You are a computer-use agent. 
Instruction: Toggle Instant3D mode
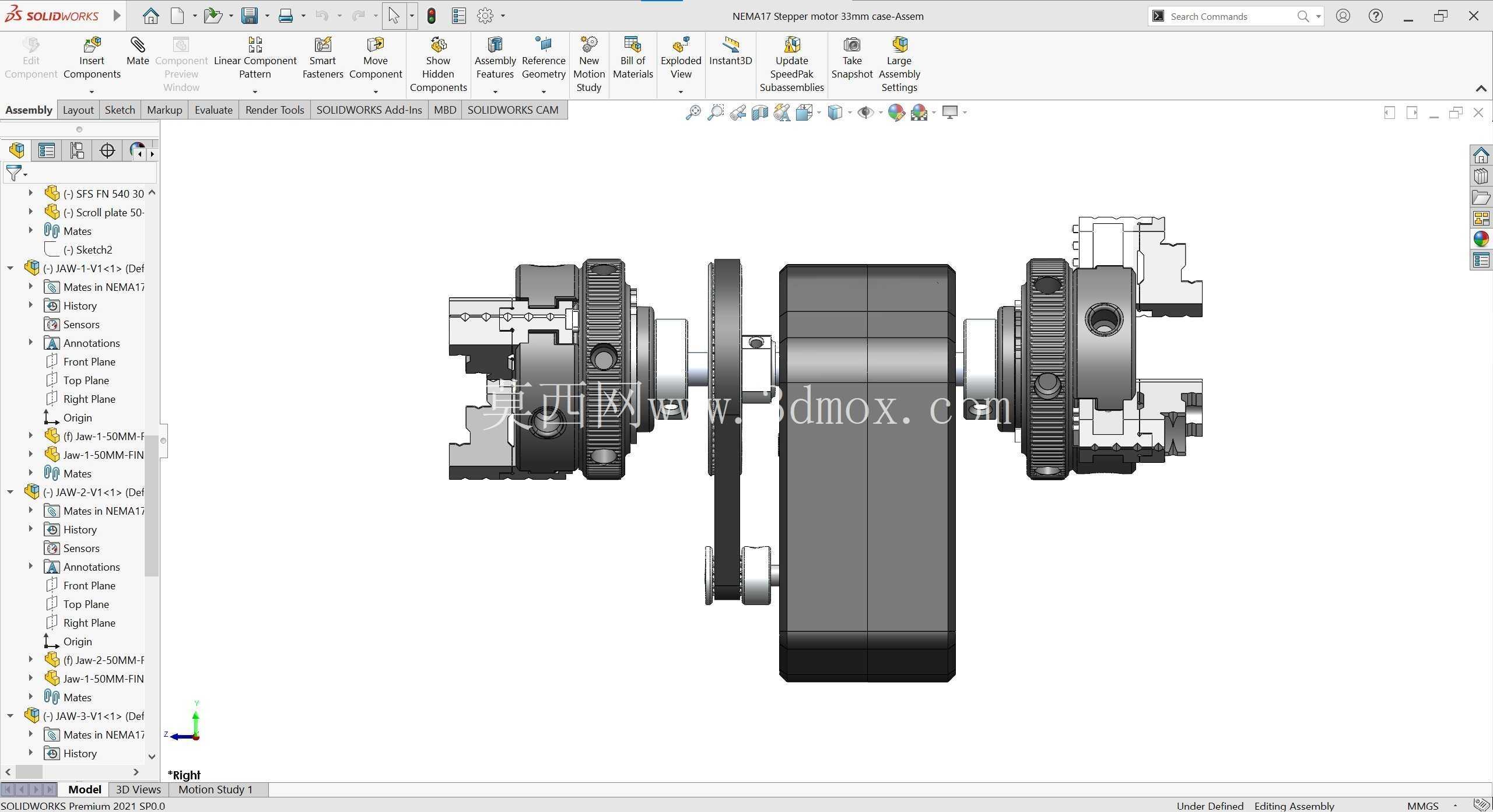click(730, 51)
